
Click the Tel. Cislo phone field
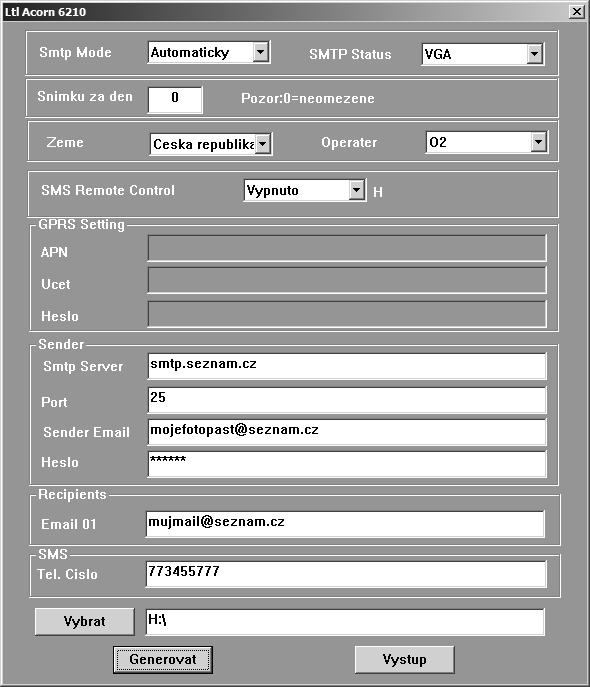tap(346, 574)
